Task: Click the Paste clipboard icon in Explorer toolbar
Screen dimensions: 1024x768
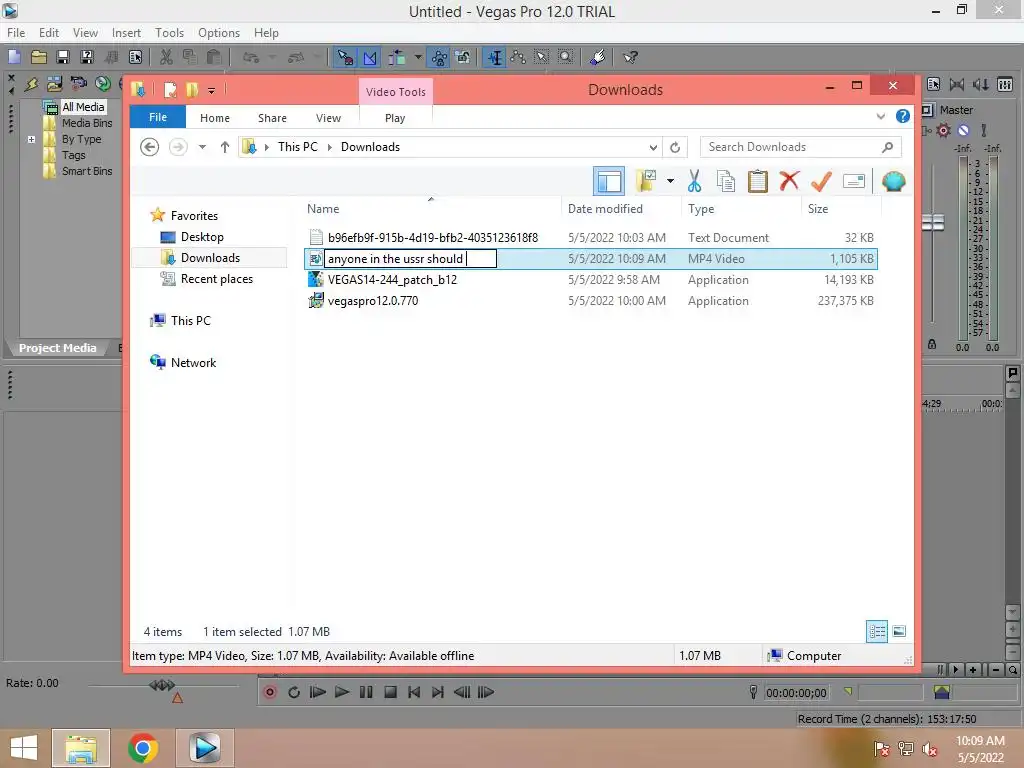Action: (758, 181)
